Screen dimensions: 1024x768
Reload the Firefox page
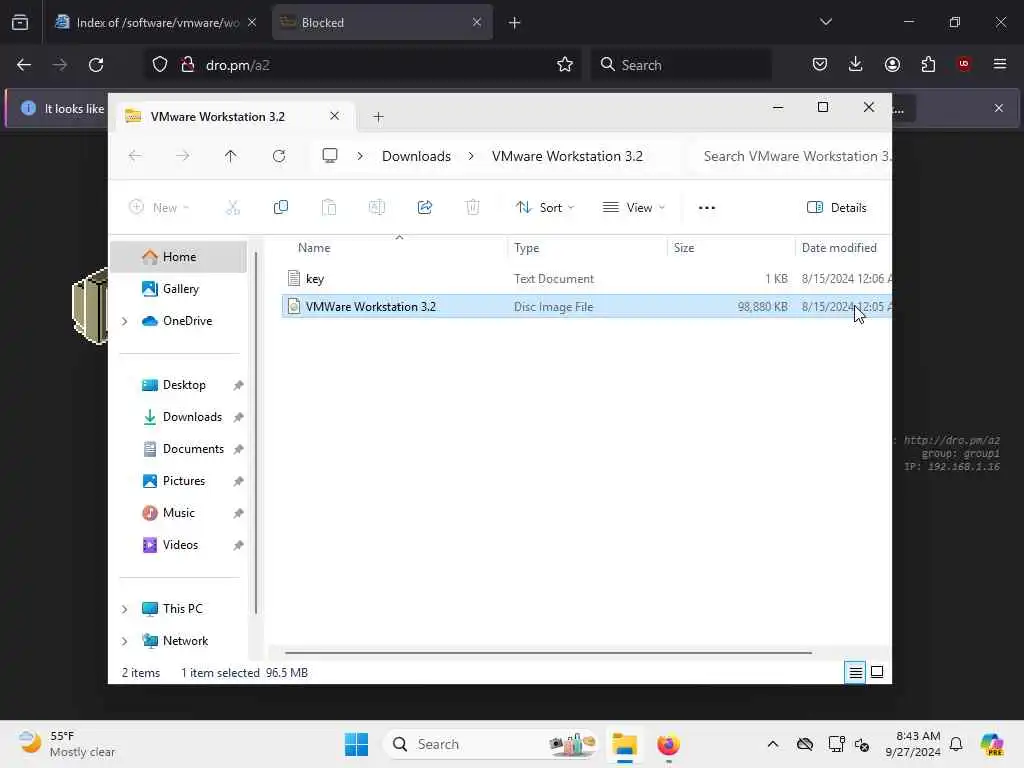point(96,65)
